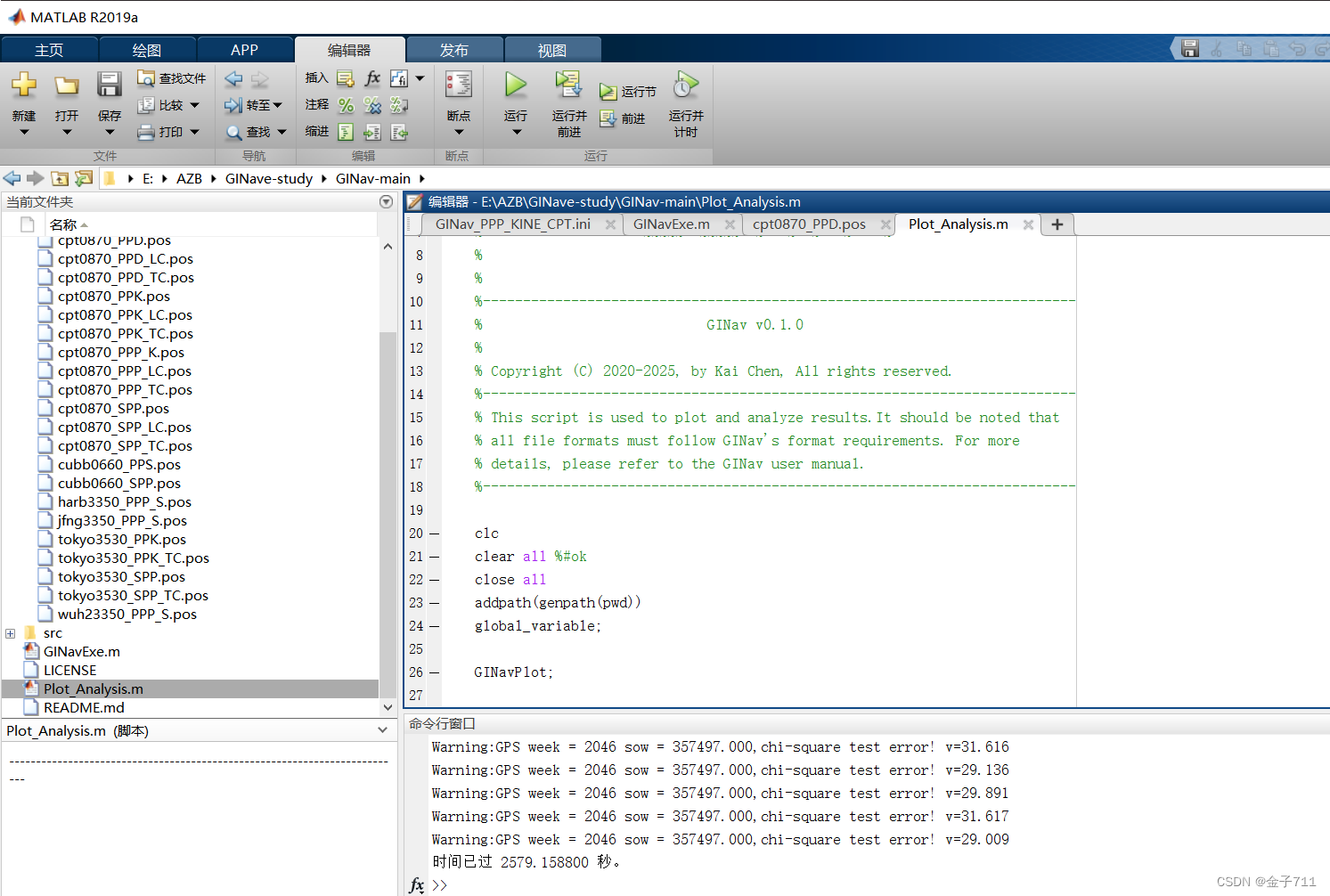Close the Plot_Analysis.m editor tab
The width and height of the screenshot is (1330, 896).
(x=1028, y=224)
